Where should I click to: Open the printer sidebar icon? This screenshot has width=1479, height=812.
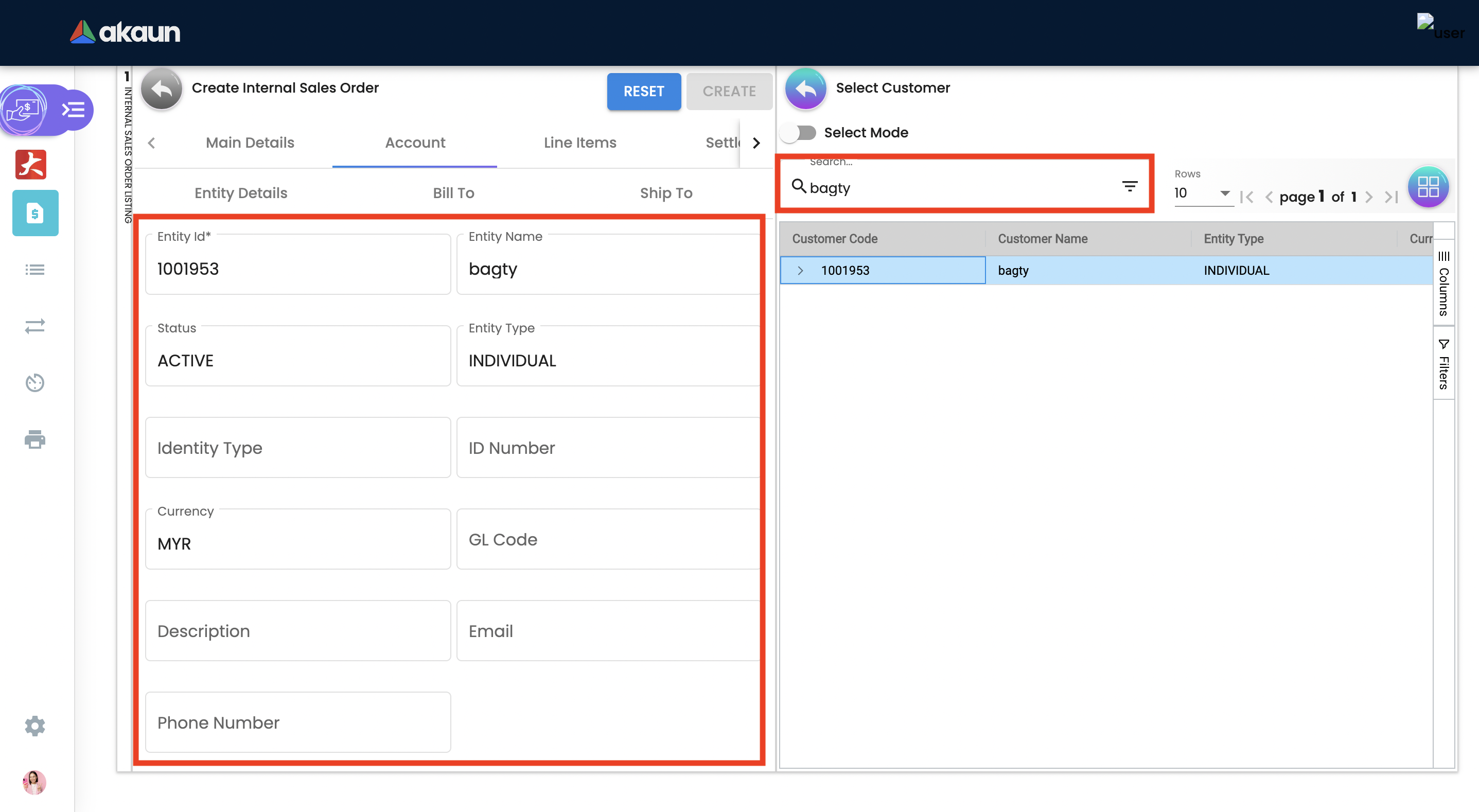[x=35, y=439]
